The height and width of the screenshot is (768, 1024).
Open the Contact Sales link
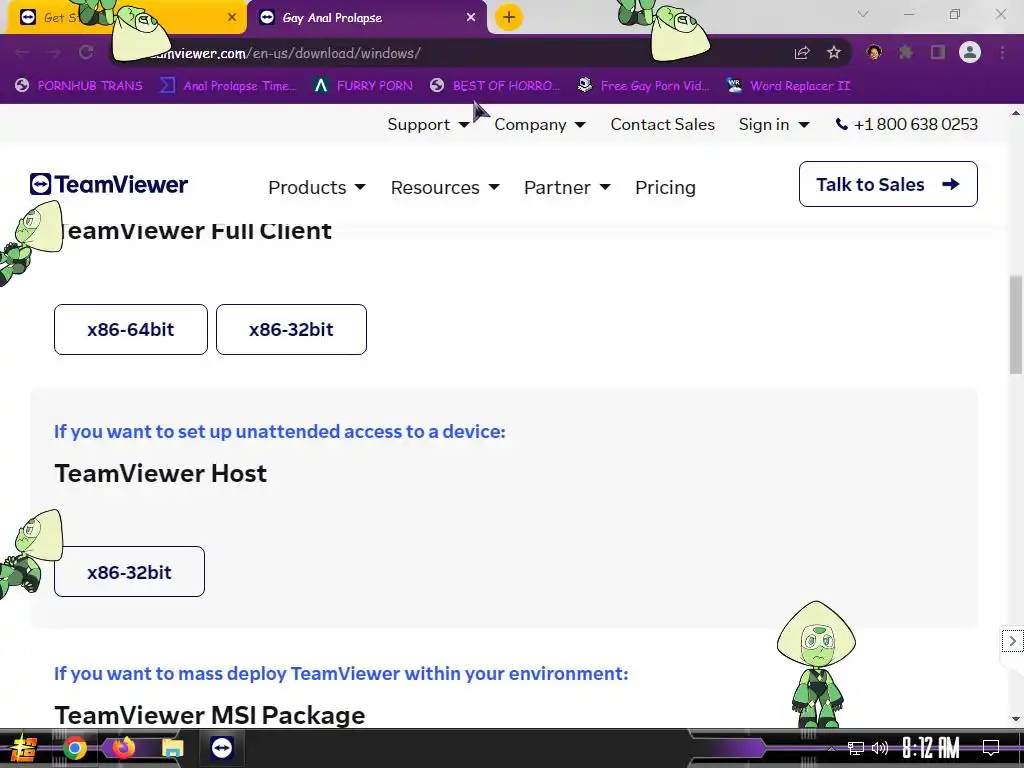tap(662, 124)
